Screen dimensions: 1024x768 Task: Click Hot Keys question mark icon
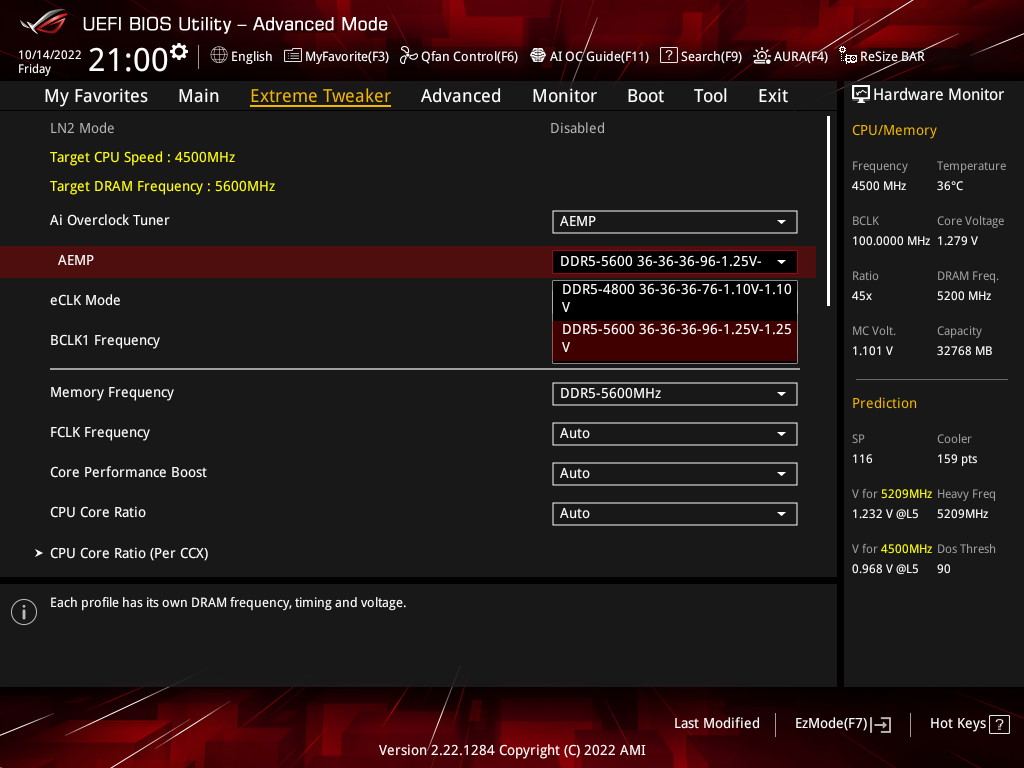[999, 724]
